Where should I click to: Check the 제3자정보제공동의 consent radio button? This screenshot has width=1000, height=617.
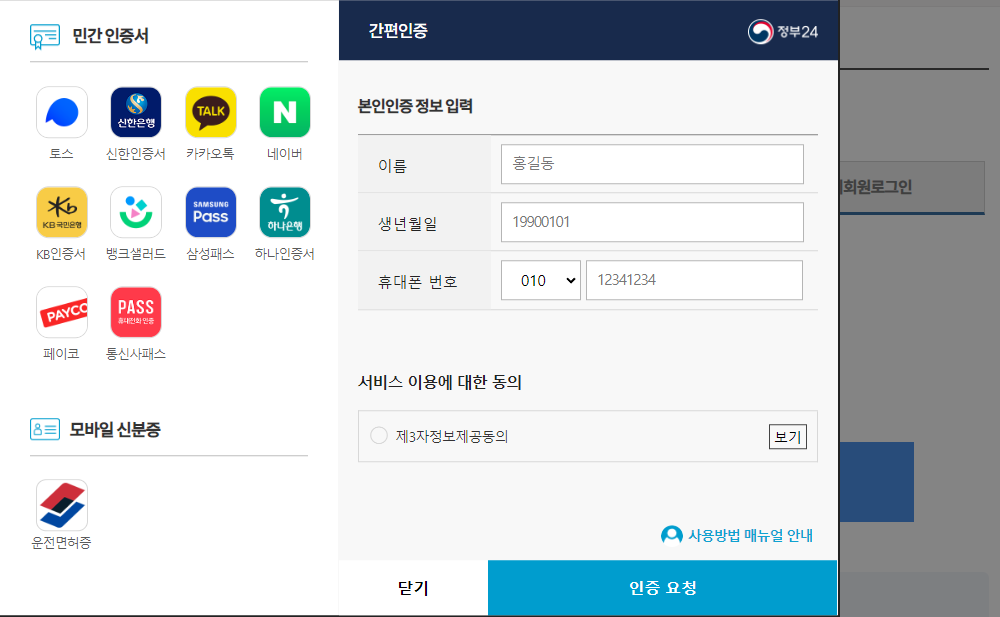pyautogui.click(x=379, y=435)
